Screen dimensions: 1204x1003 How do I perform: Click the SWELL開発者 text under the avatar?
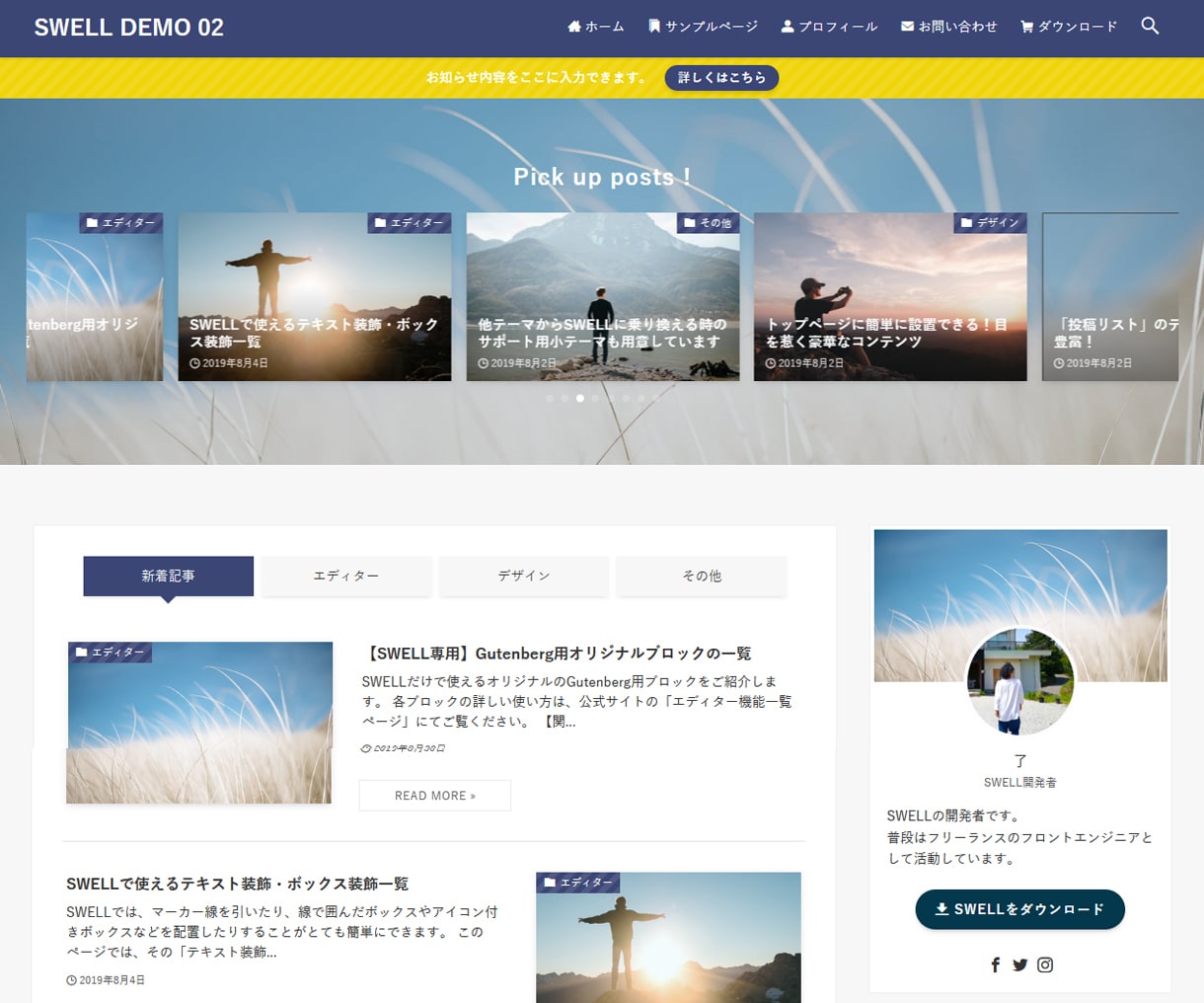click(1020, 783)
